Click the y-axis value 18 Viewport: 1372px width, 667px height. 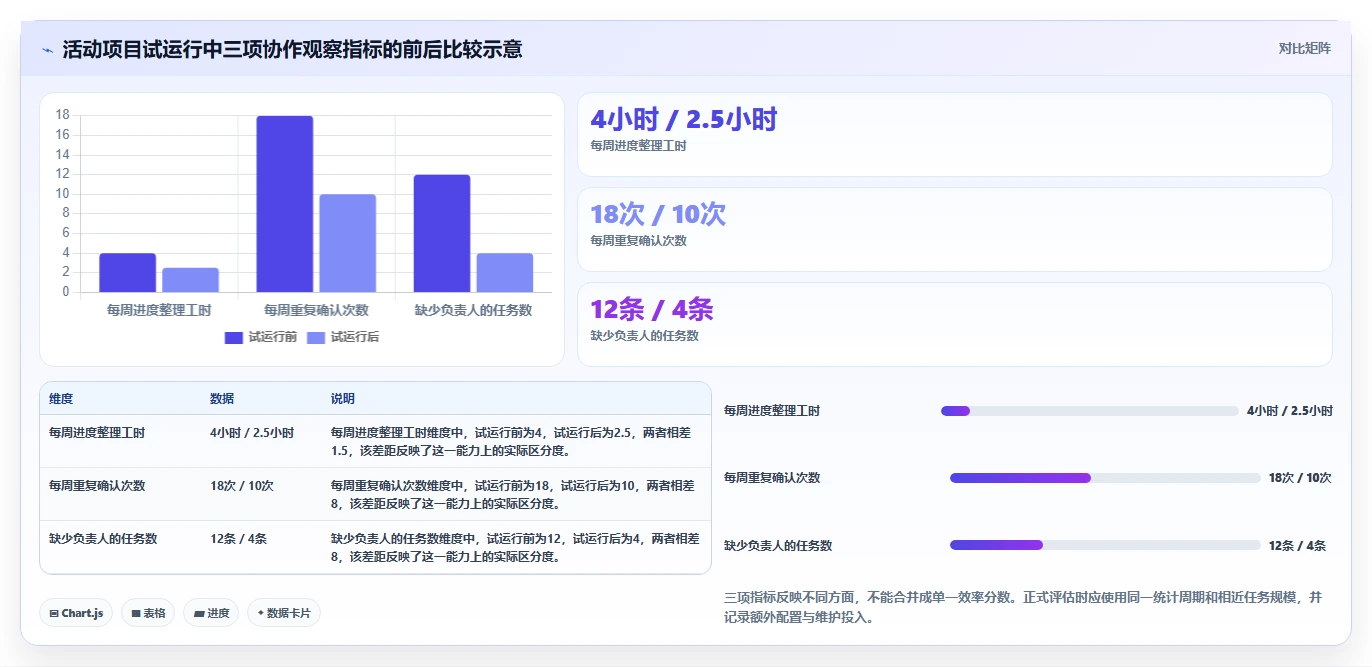63,115
